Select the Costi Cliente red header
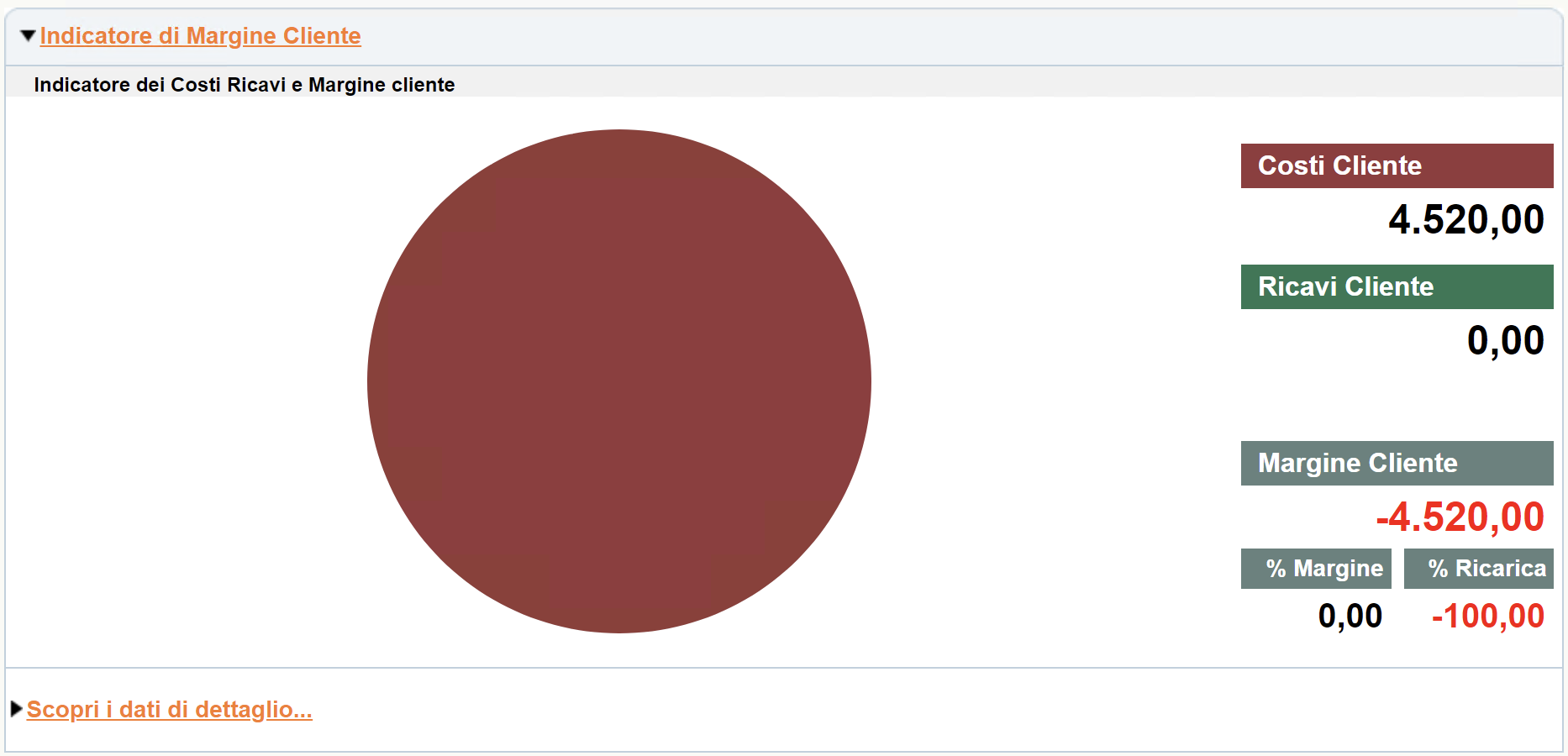1568x756 pixels. pos(1397,165)
